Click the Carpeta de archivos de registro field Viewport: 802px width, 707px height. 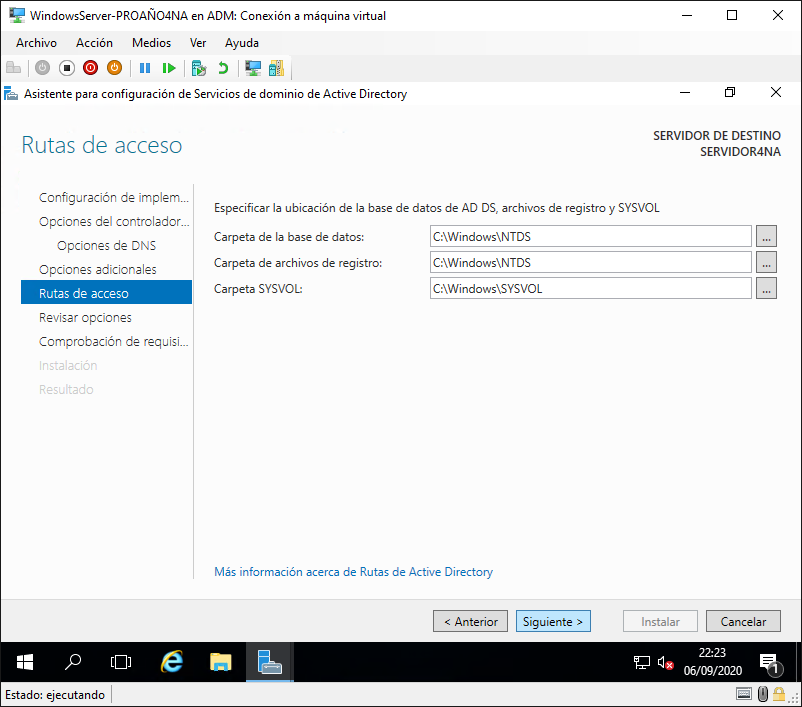pos(590,262)
